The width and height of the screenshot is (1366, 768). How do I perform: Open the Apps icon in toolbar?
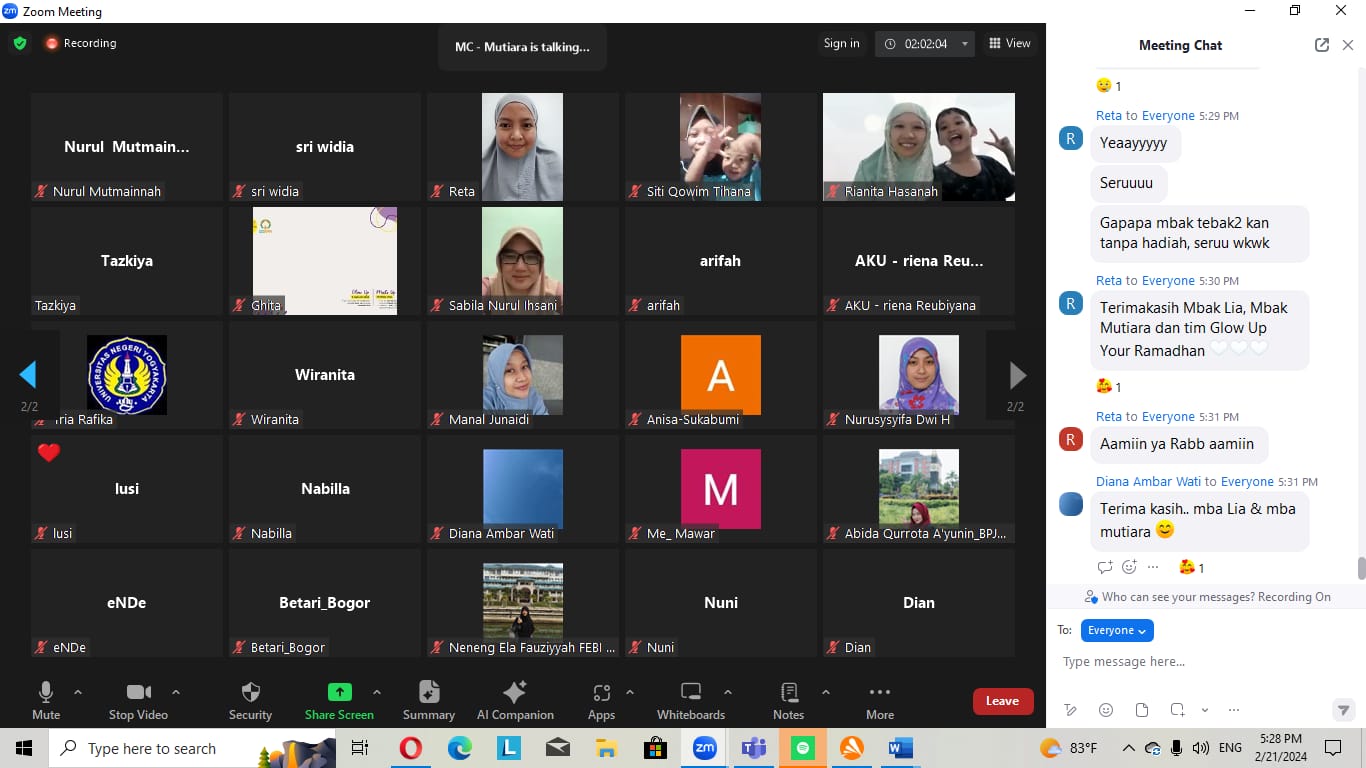tap(601, 692)
